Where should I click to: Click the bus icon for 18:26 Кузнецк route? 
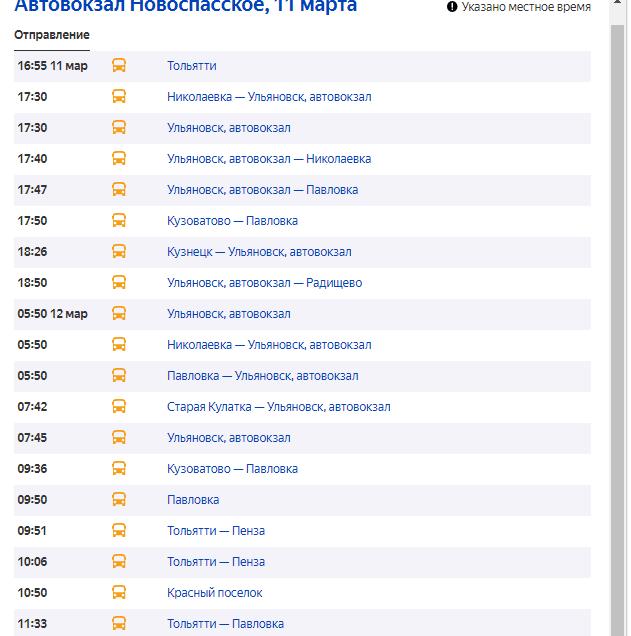pos(119,252)
